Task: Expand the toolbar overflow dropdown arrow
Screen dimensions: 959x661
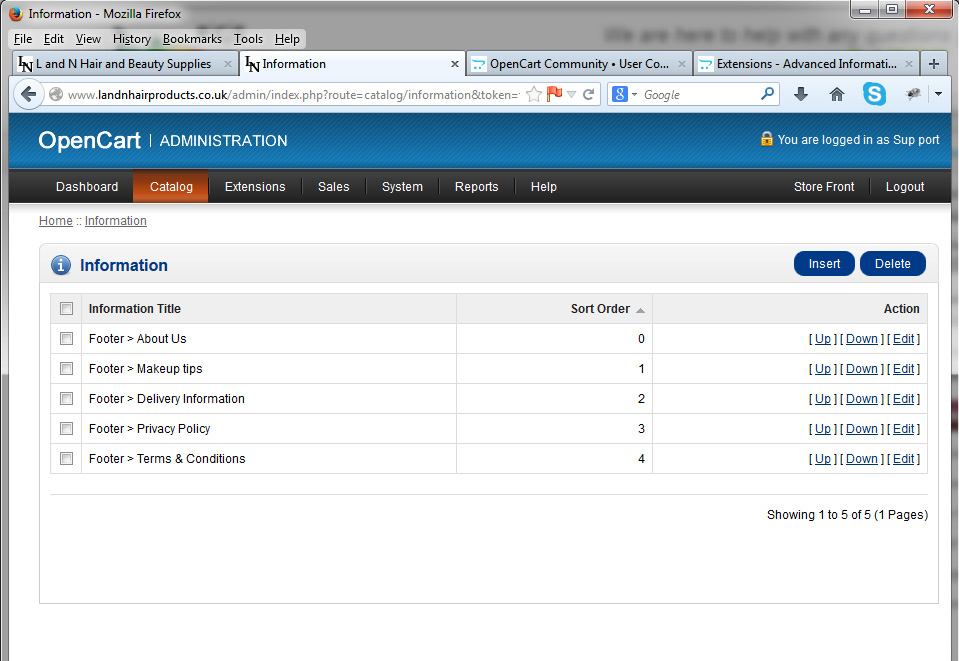Action: tap(938, 94)
